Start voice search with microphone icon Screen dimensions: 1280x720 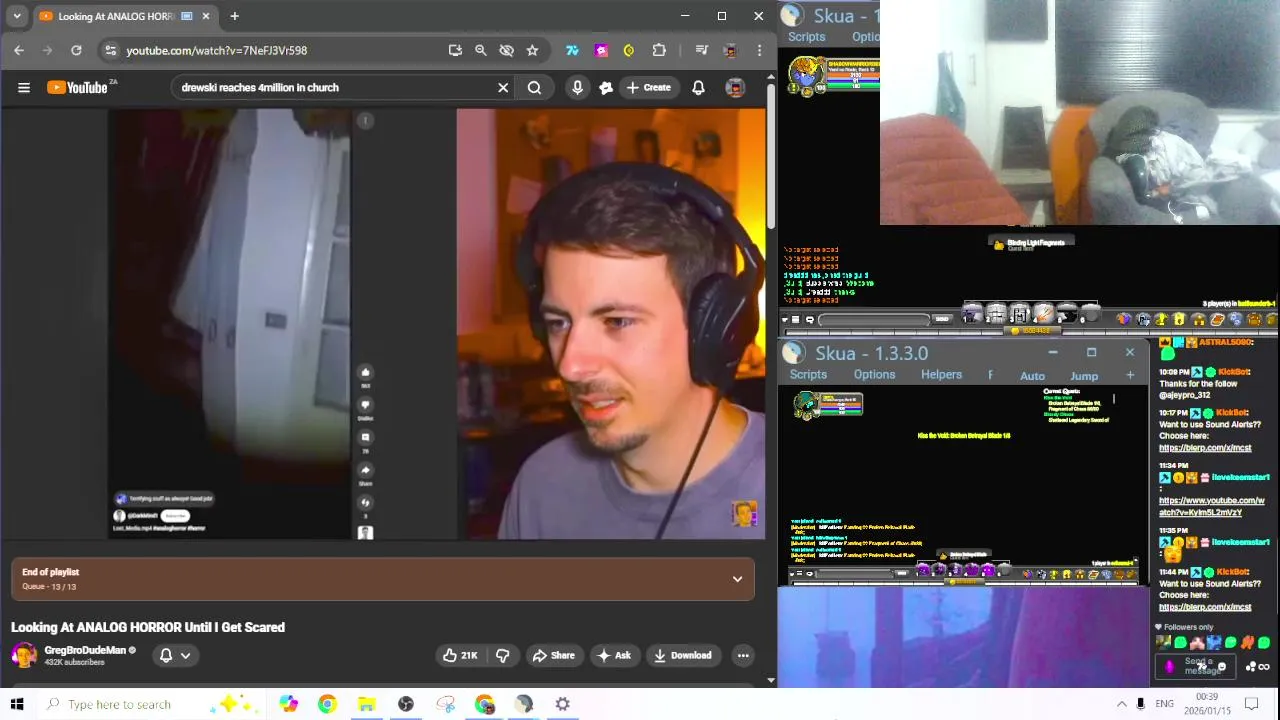[x=577, y=88]
